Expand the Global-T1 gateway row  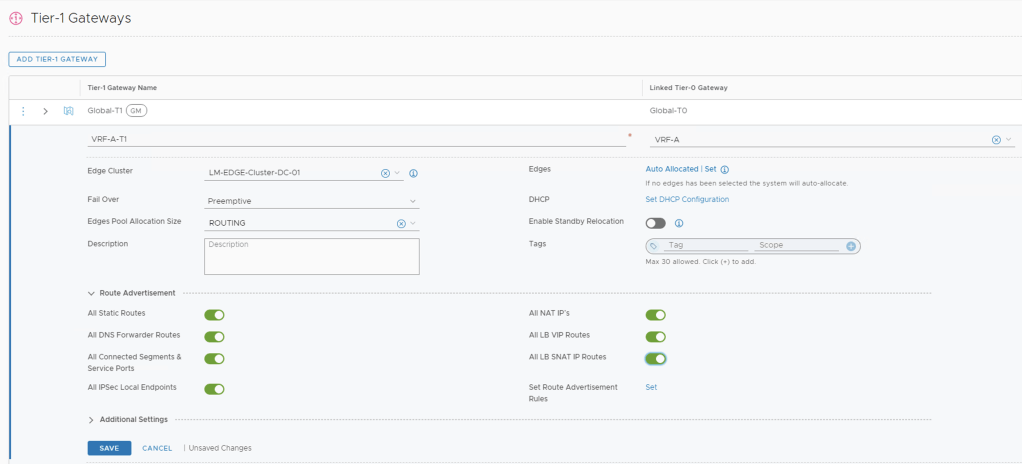[x=45, y=111]
